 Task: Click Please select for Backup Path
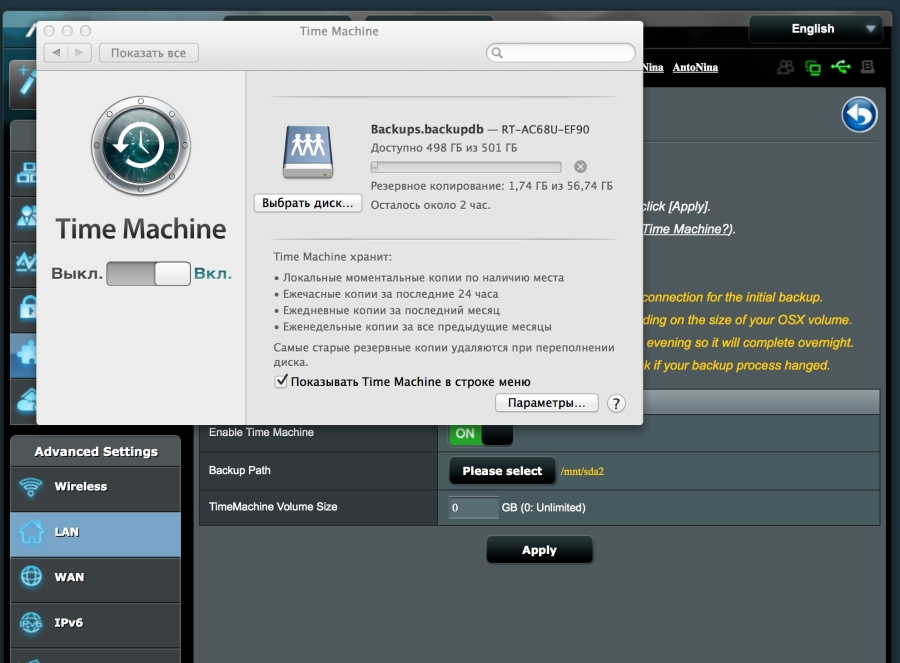(502, 471)
